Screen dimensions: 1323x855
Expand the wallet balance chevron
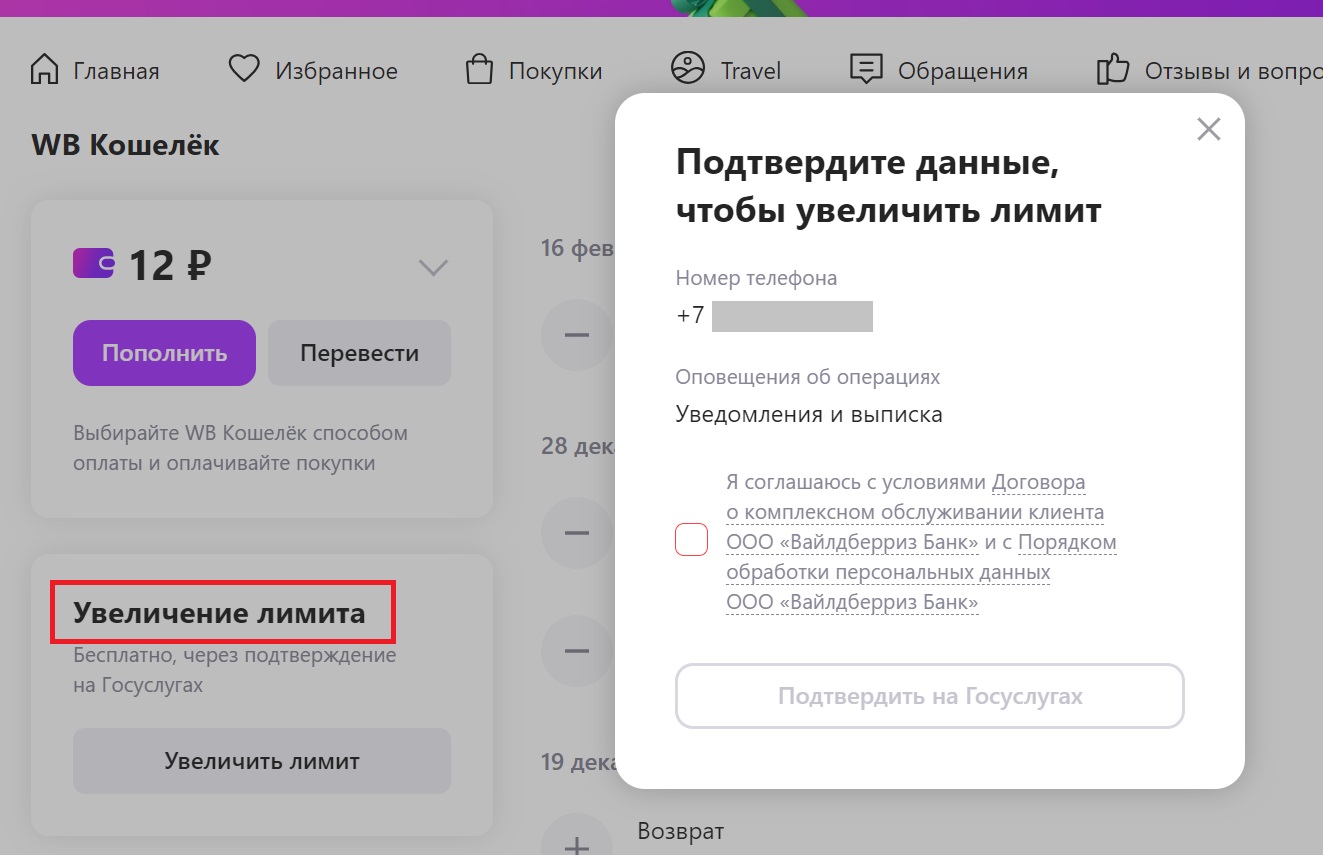tap(433, 267)
